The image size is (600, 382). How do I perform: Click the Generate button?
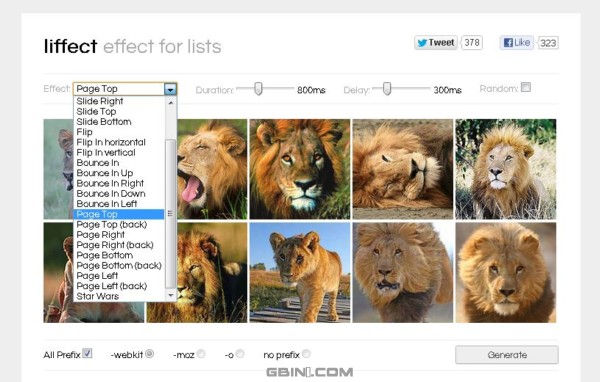pos(507,355)
